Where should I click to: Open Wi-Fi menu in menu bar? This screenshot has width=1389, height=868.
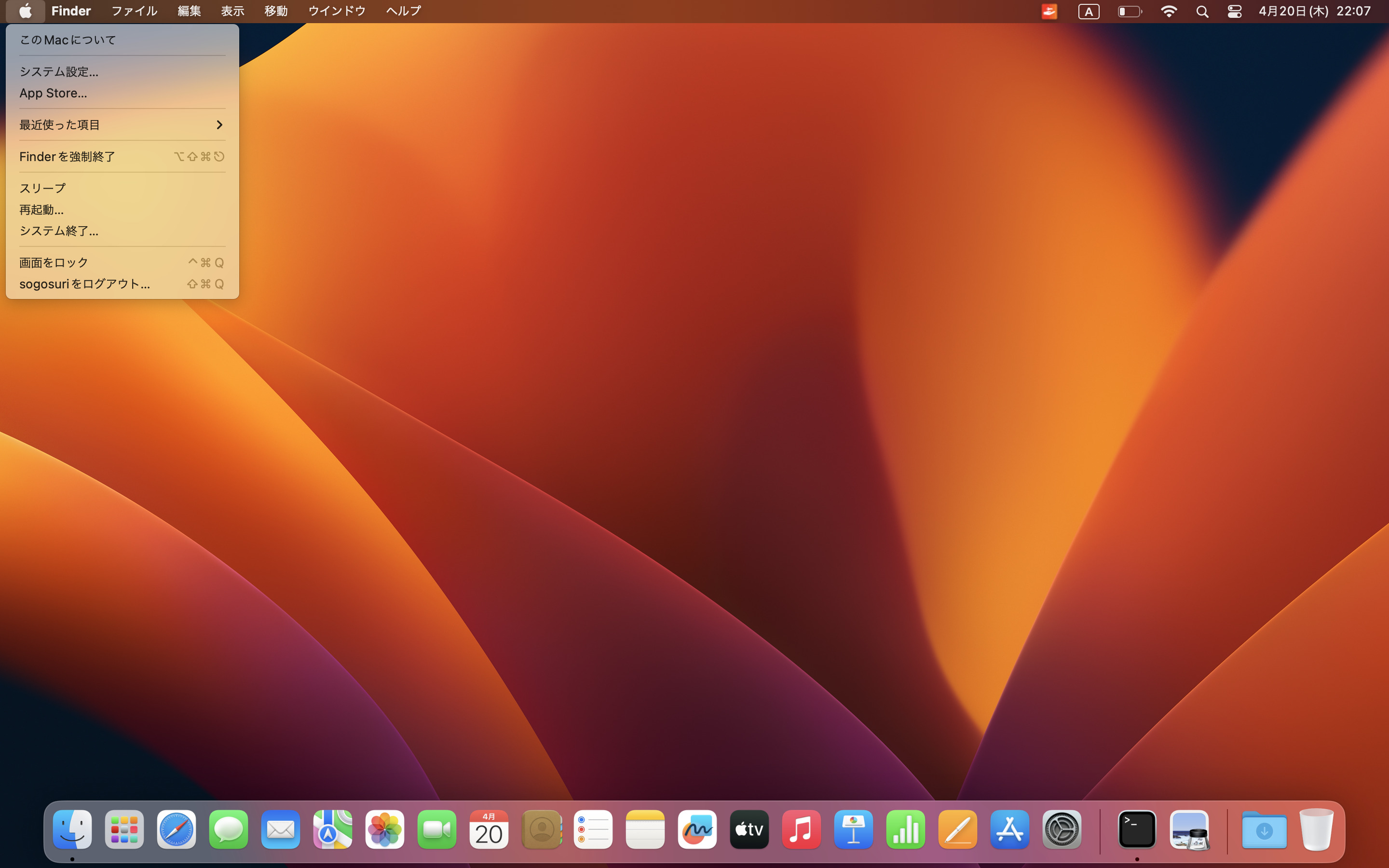[1169, 12]
